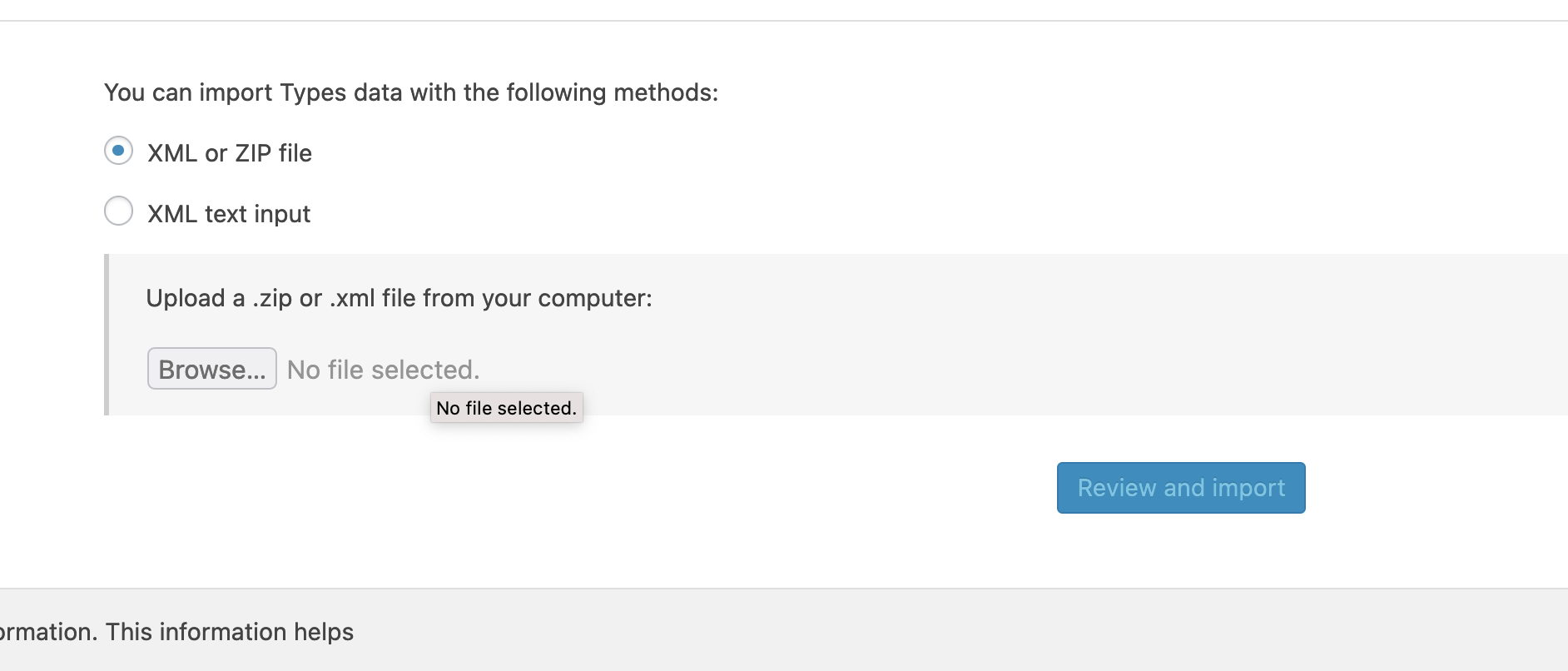Open the file chooser with Browse...
This screenshot has width=1568, height=671.
coord(212,369)
